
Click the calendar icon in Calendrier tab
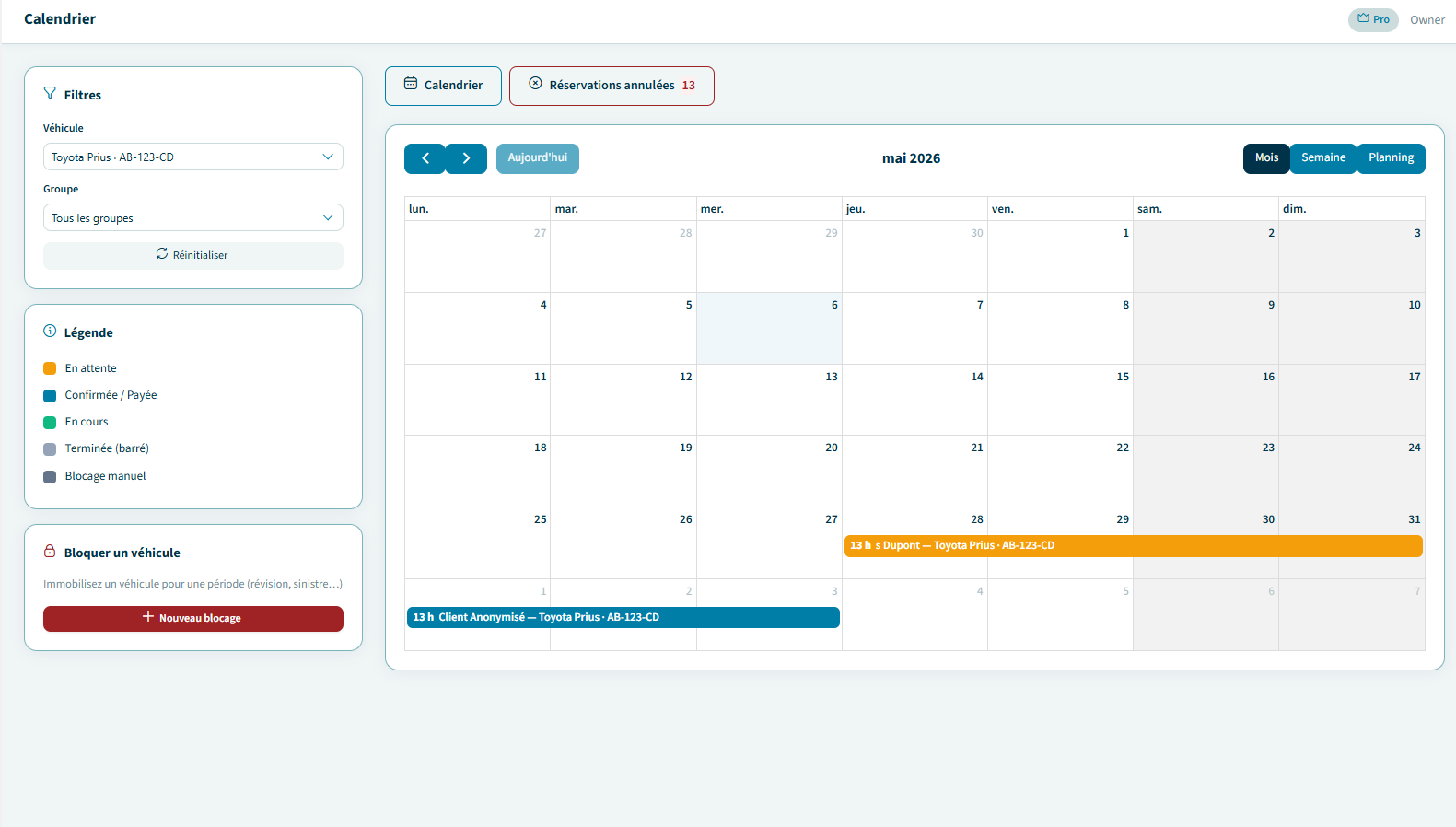pos(411,84)
